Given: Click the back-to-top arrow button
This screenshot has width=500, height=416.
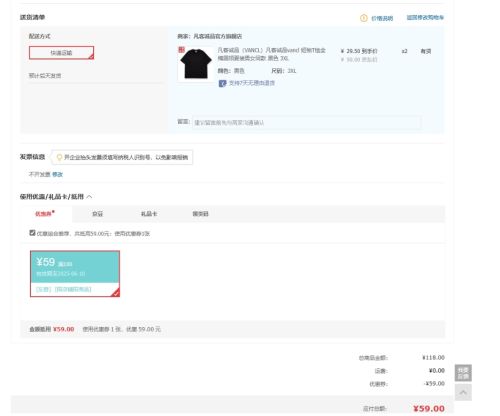Looking at the screenshot, I should (x=463, y=392).
